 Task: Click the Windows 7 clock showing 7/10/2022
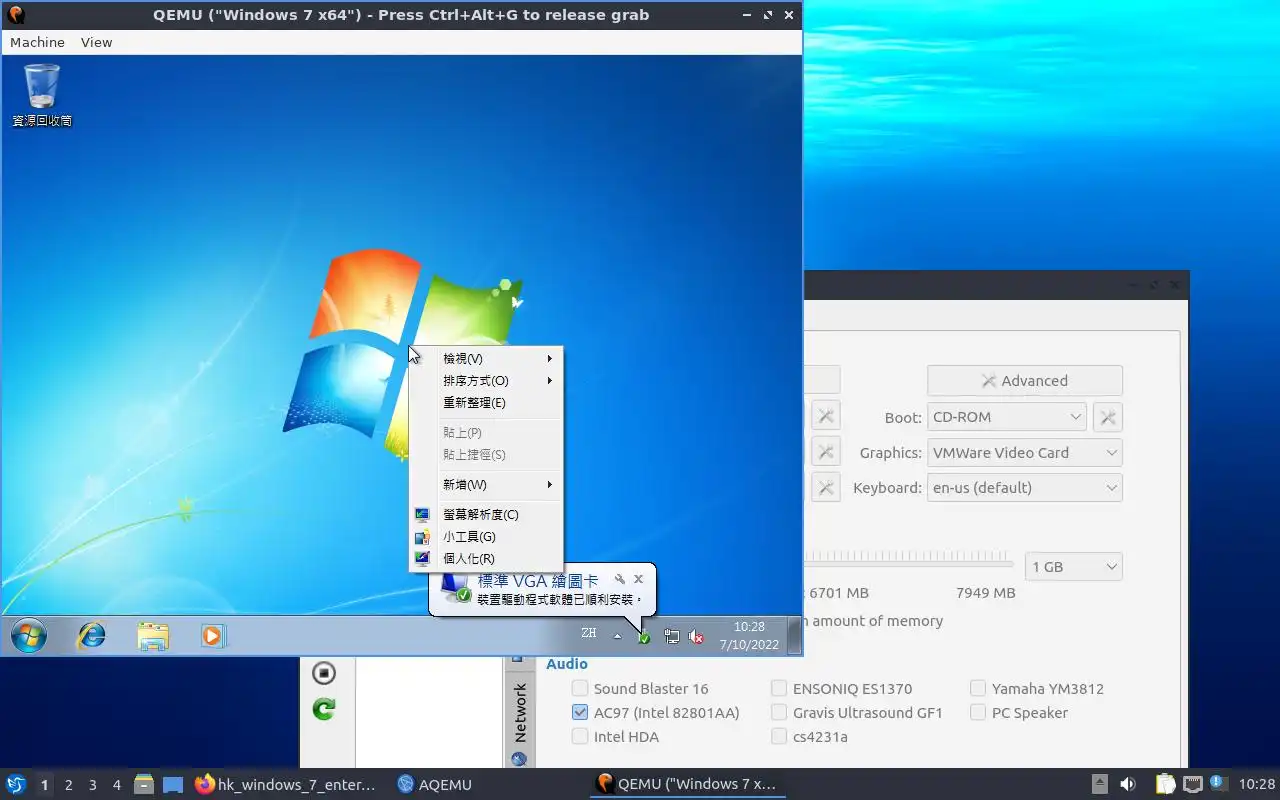pos(749,636)
